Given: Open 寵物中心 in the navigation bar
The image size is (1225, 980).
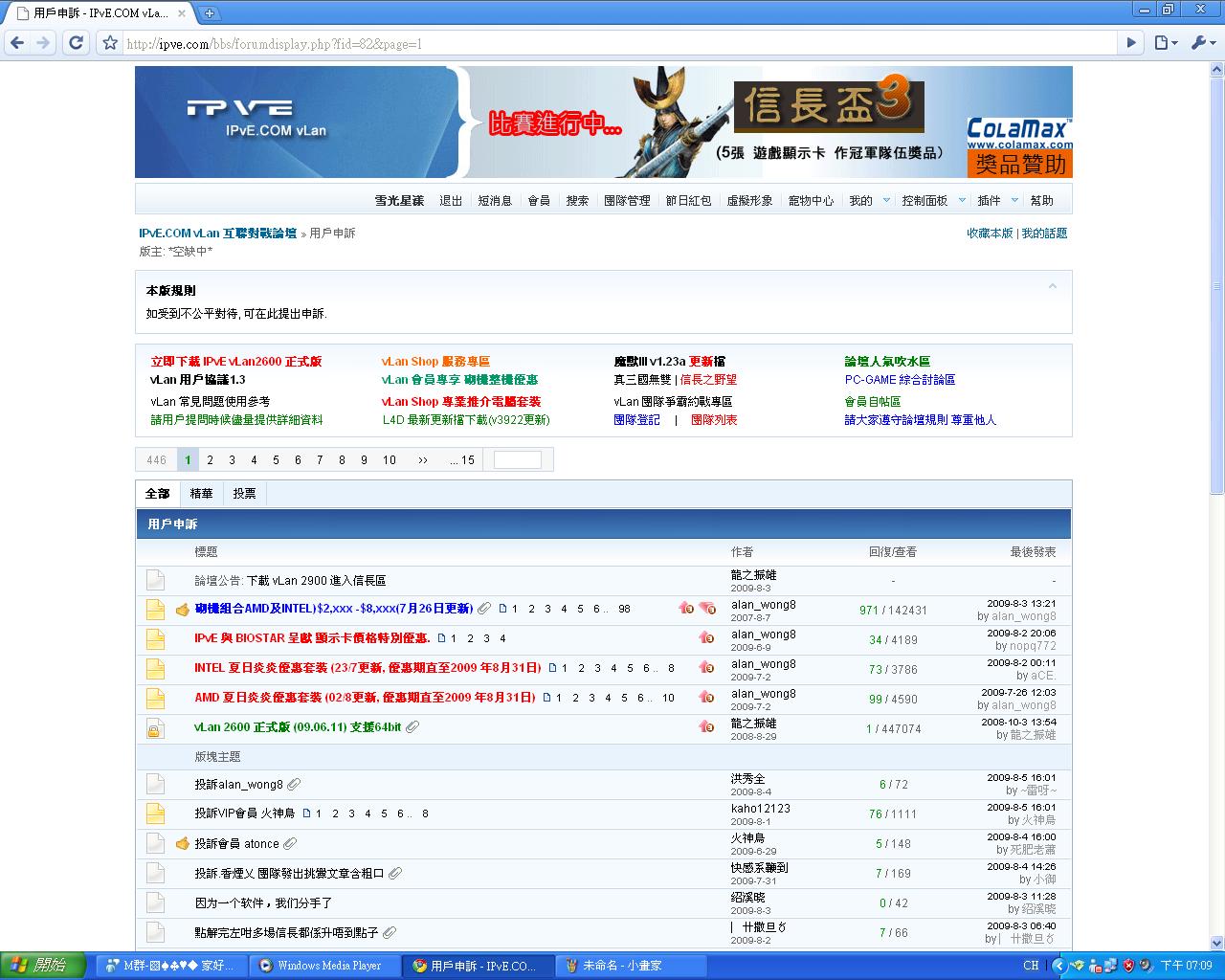Looking at the screenshot, I should (811, 201).
